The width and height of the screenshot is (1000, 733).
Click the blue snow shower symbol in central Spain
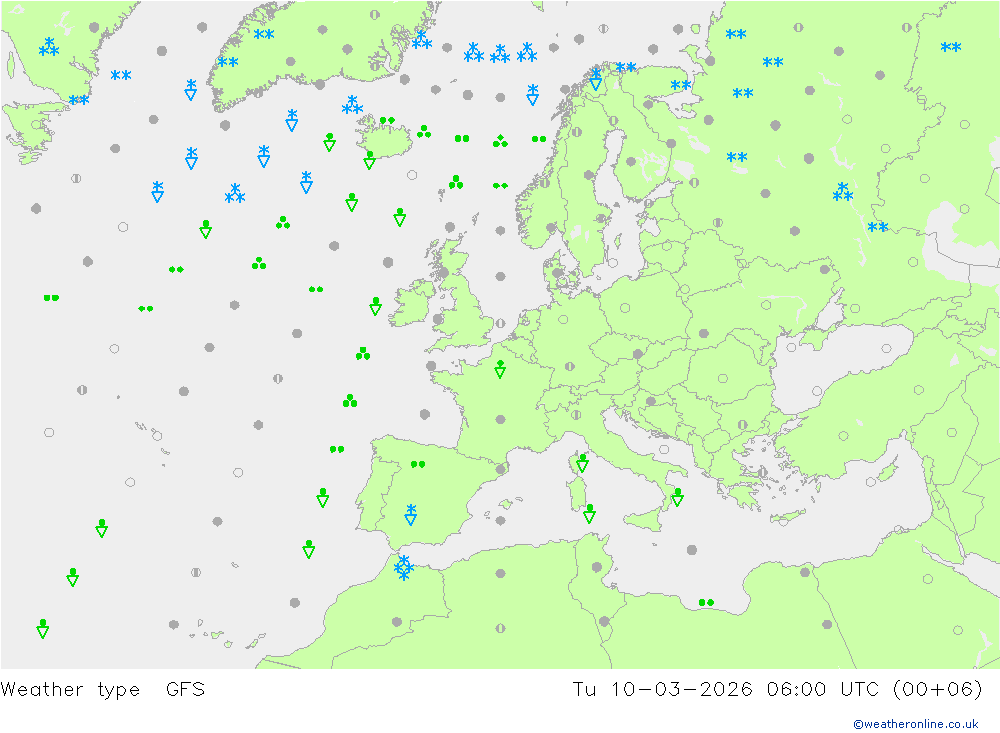(x=411, y=514)
